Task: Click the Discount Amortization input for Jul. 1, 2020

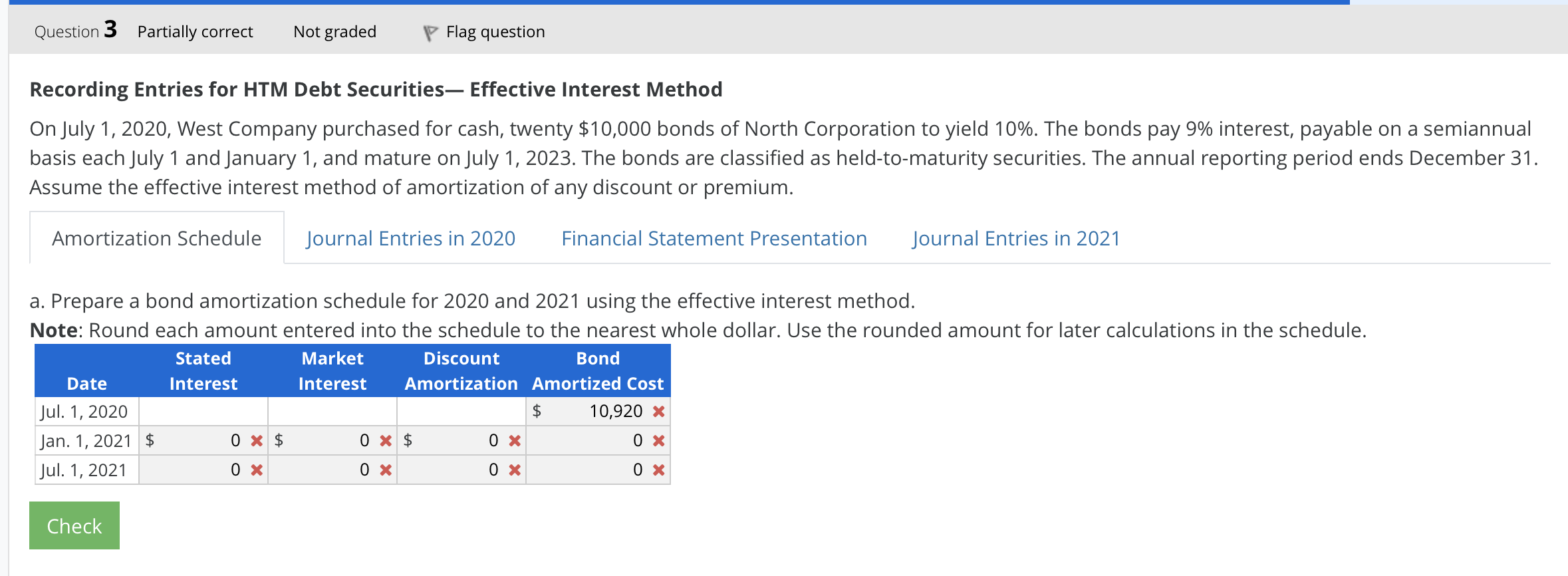Action: pos(461,410)
